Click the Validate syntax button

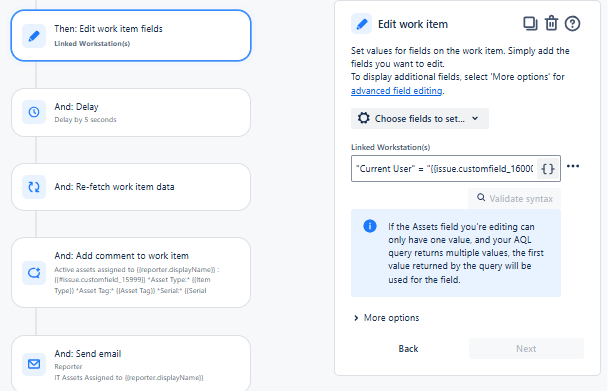tap(514, 199)
